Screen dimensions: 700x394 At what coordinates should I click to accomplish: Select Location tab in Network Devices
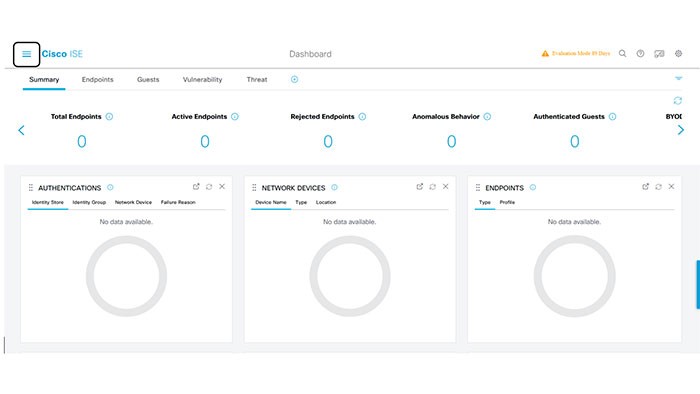pyautogui.click(x=326, y=202)
